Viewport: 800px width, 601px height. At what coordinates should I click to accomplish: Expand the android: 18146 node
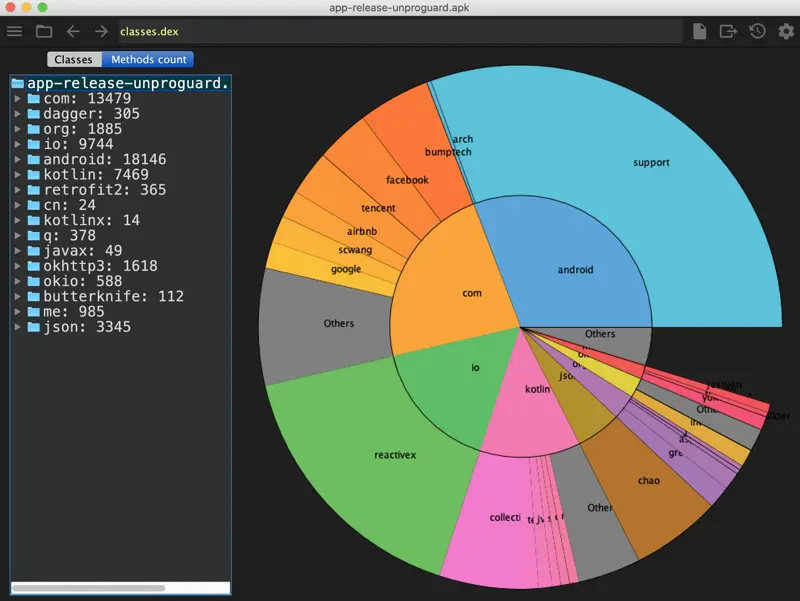click(x=17, y=159)
